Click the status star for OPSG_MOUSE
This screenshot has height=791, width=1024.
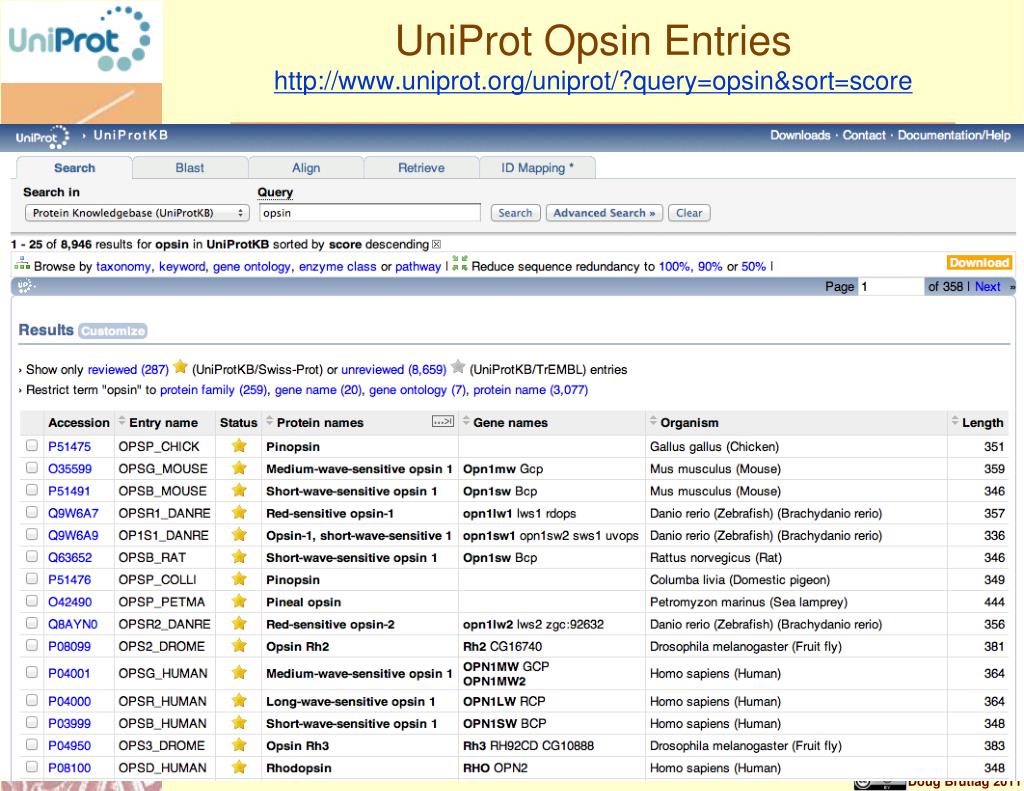coord(239,468)
